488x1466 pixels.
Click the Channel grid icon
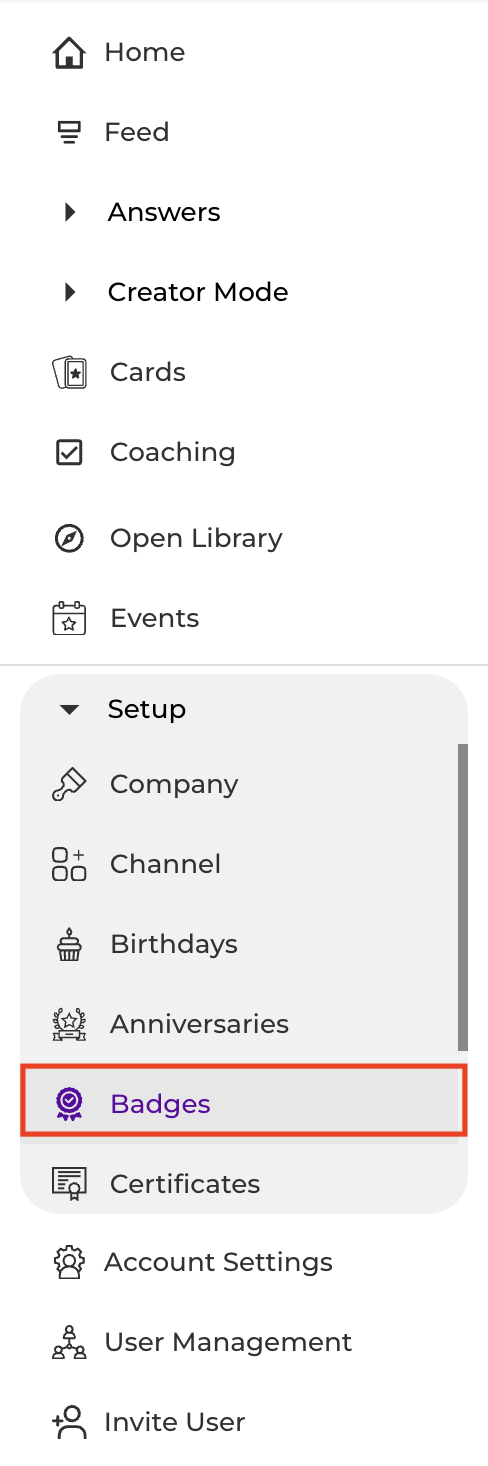[x=69, y=864]
